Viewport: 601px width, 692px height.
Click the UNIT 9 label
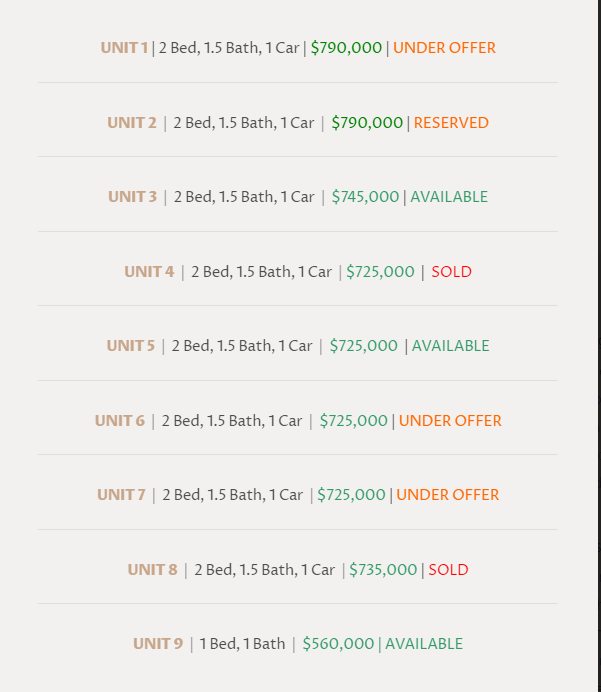158,644
